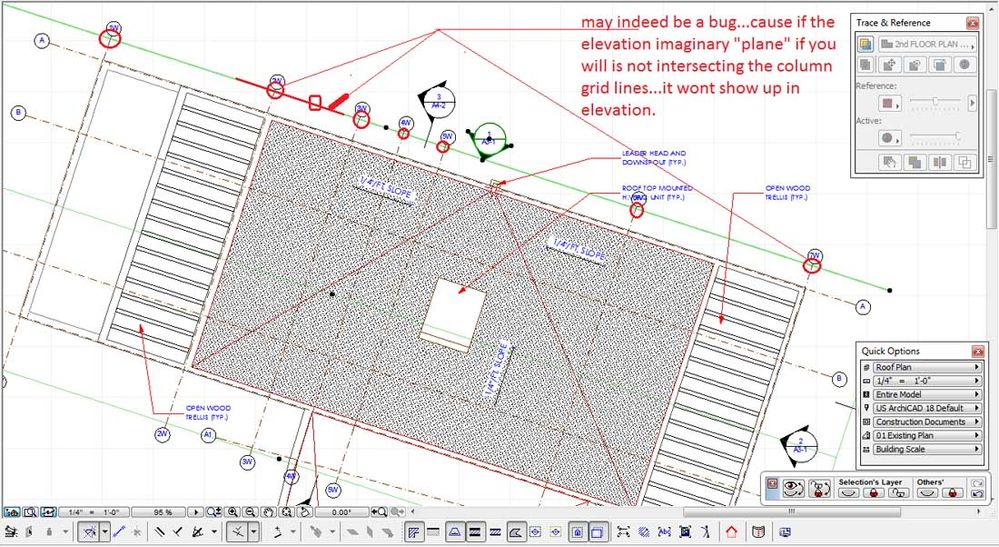Click the red house 3D window icon
The height and width of the screenshot is (547, 999).
731,532
